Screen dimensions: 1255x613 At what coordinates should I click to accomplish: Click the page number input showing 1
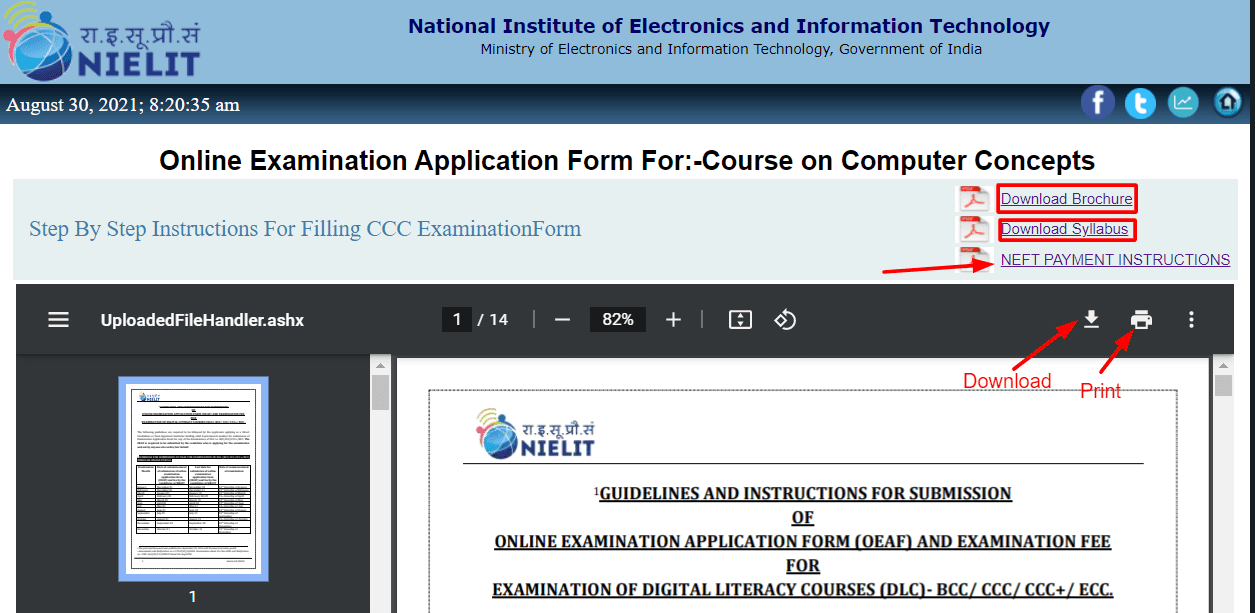457,319
